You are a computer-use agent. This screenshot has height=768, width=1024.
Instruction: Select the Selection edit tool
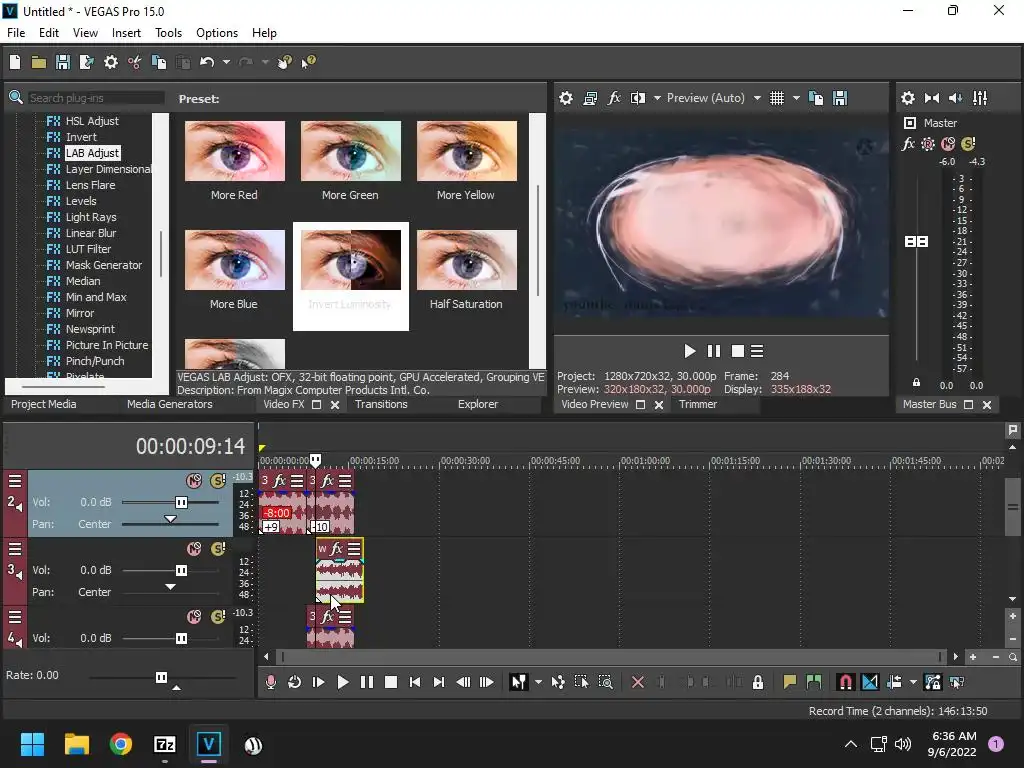tap(581, 682)
